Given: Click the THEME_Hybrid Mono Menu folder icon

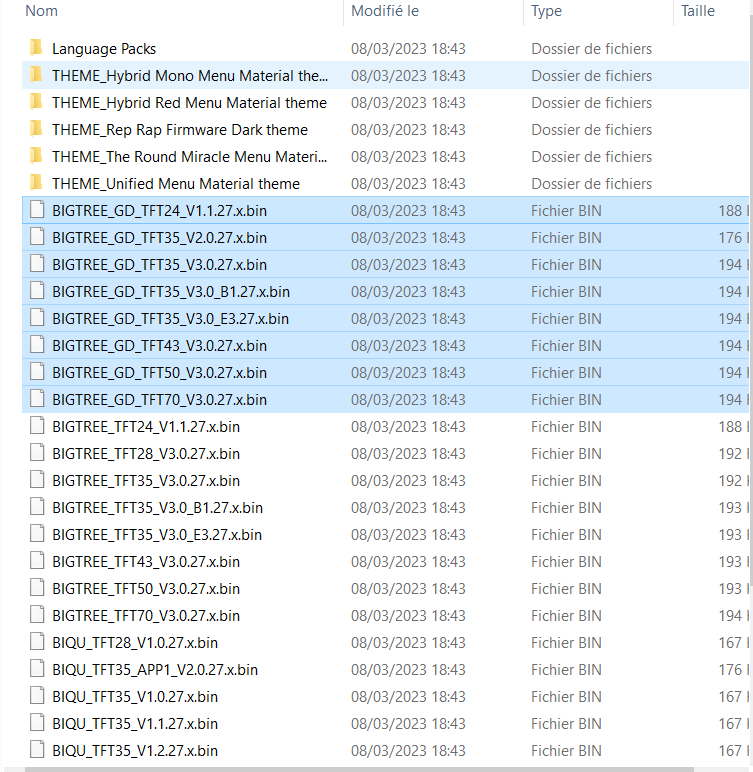Looking at the screenshot, I should tap(36, 75).
